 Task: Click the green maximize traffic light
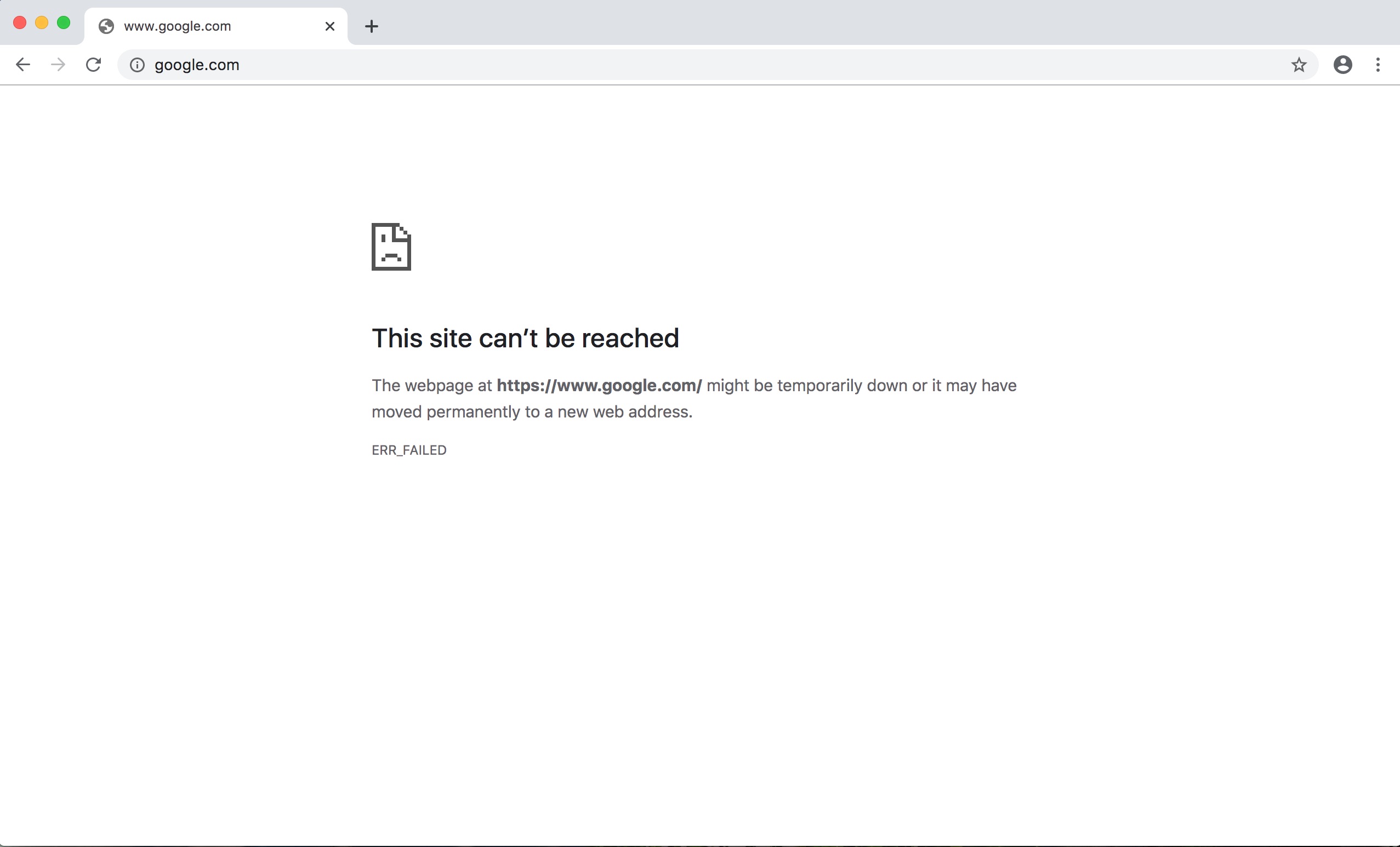[x=64, y=22]
